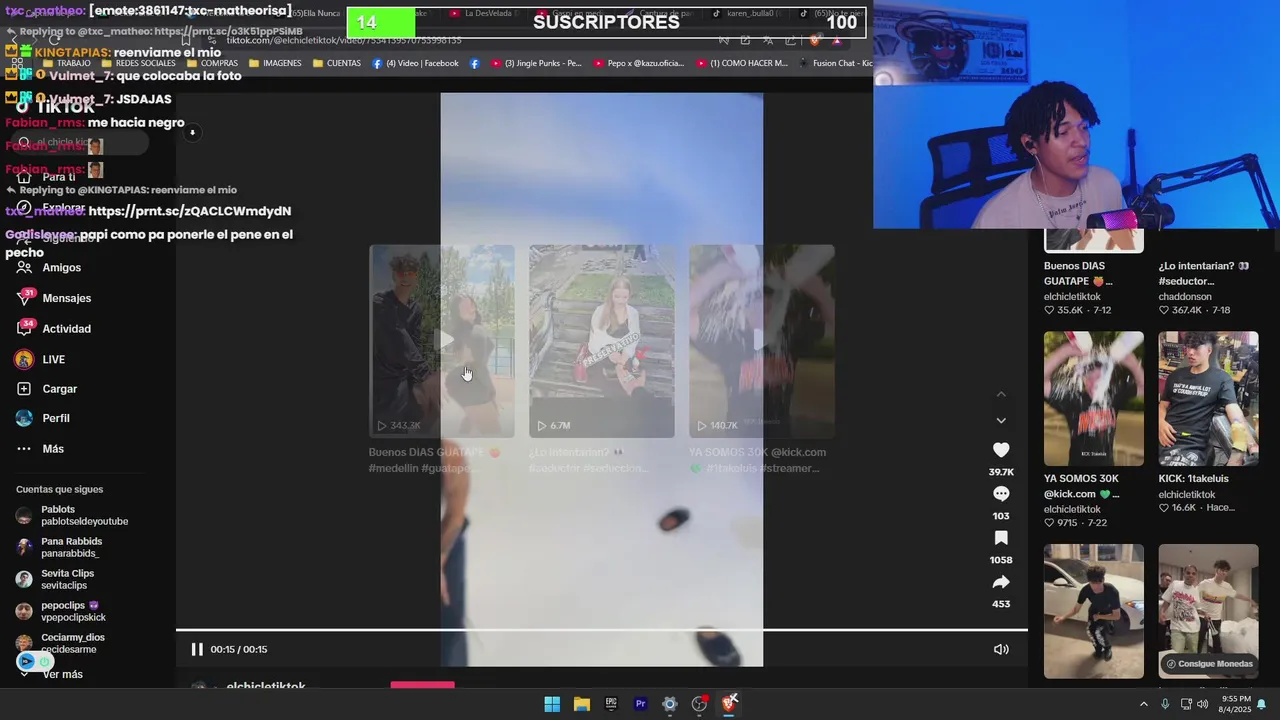Image resolution: width=1280 pixels, height=720 pixels.
Task: Click the Amigos people icon
Action: click(24, 268)
